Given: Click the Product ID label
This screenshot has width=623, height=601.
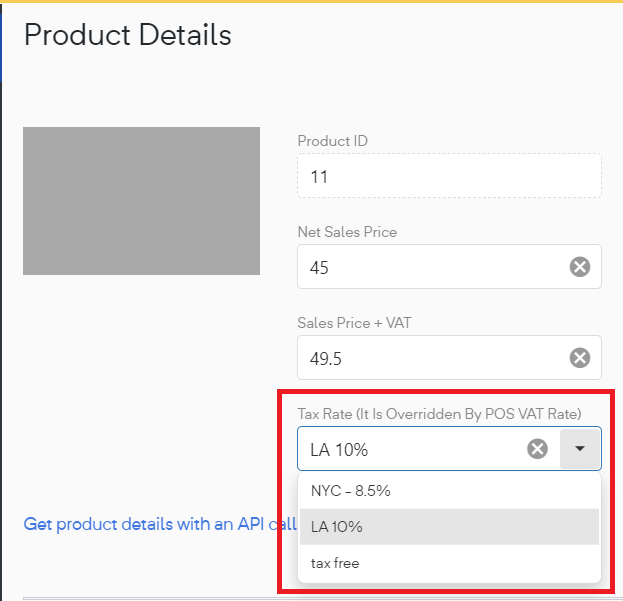Looking at the screenshot, I should pos(333,141).
